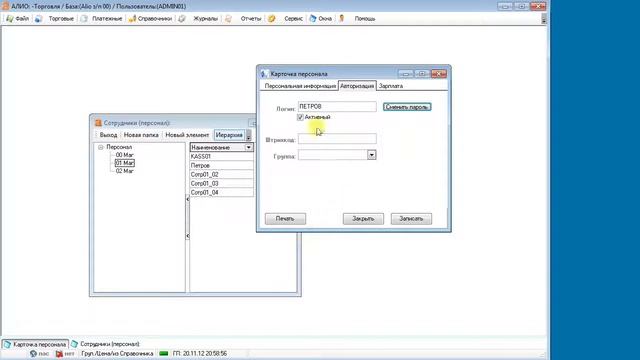Select the Corp01_04 row
The width and height of the screenshot is (640, 360).
[x=222, y=192]
